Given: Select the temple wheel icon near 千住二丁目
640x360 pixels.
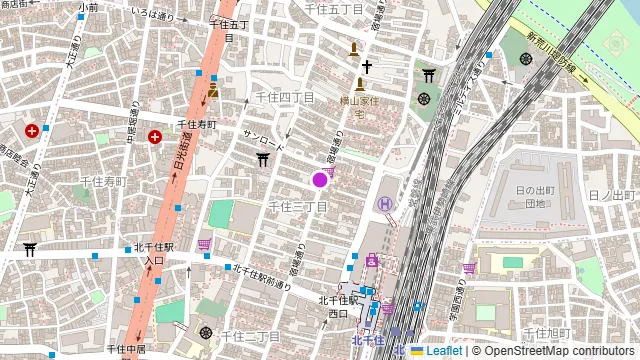Looking at the screenshot, I should (206, 333).
